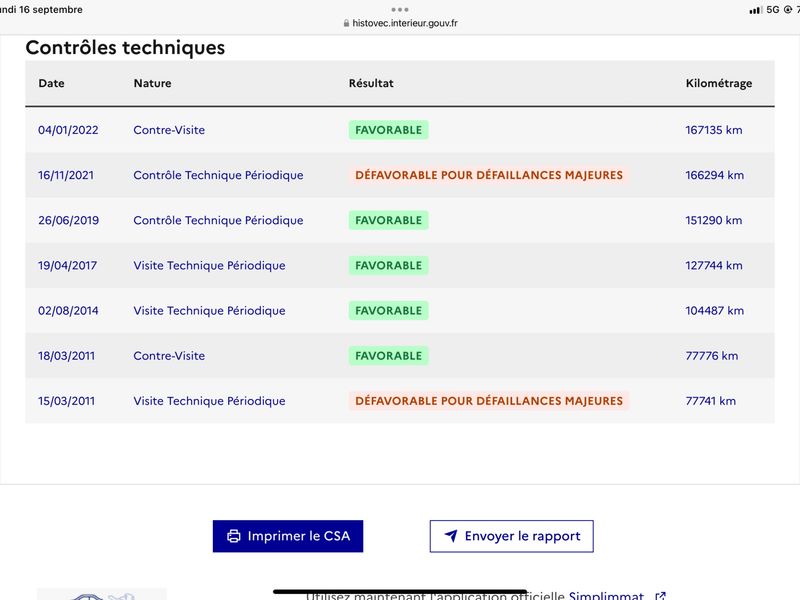Click the 15/03/2011 Défavorable result badge
800x600 pixels.
tap(489, 401)
